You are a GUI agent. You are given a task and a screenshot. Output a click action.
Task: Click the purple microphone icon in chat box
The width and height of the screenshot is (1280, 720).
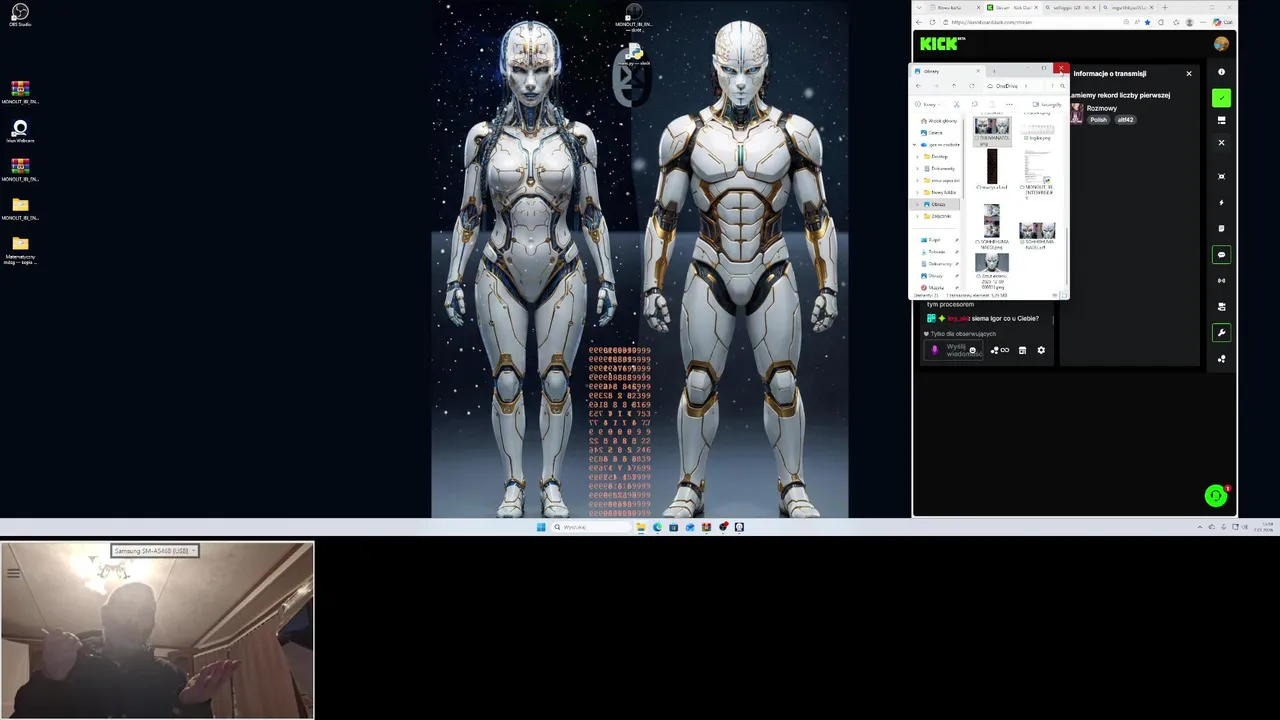935,350
